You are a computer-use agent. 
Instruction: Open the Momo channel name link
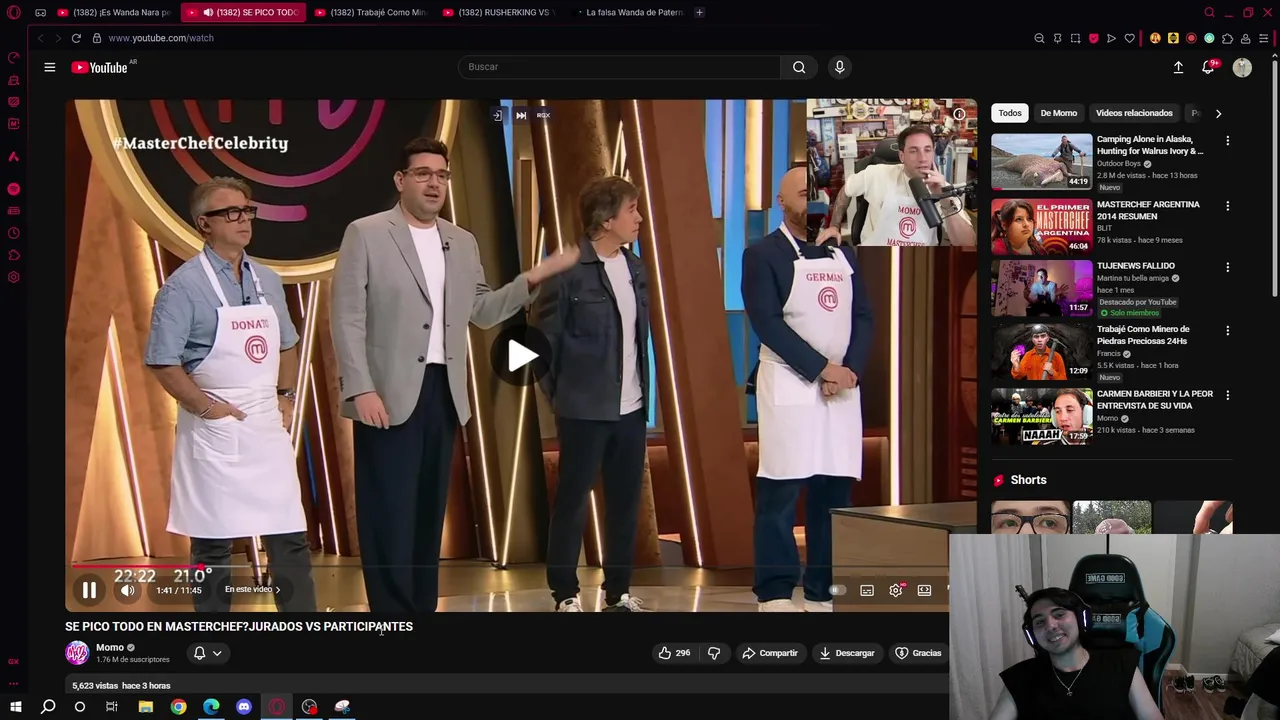click(x=110, y=647)
